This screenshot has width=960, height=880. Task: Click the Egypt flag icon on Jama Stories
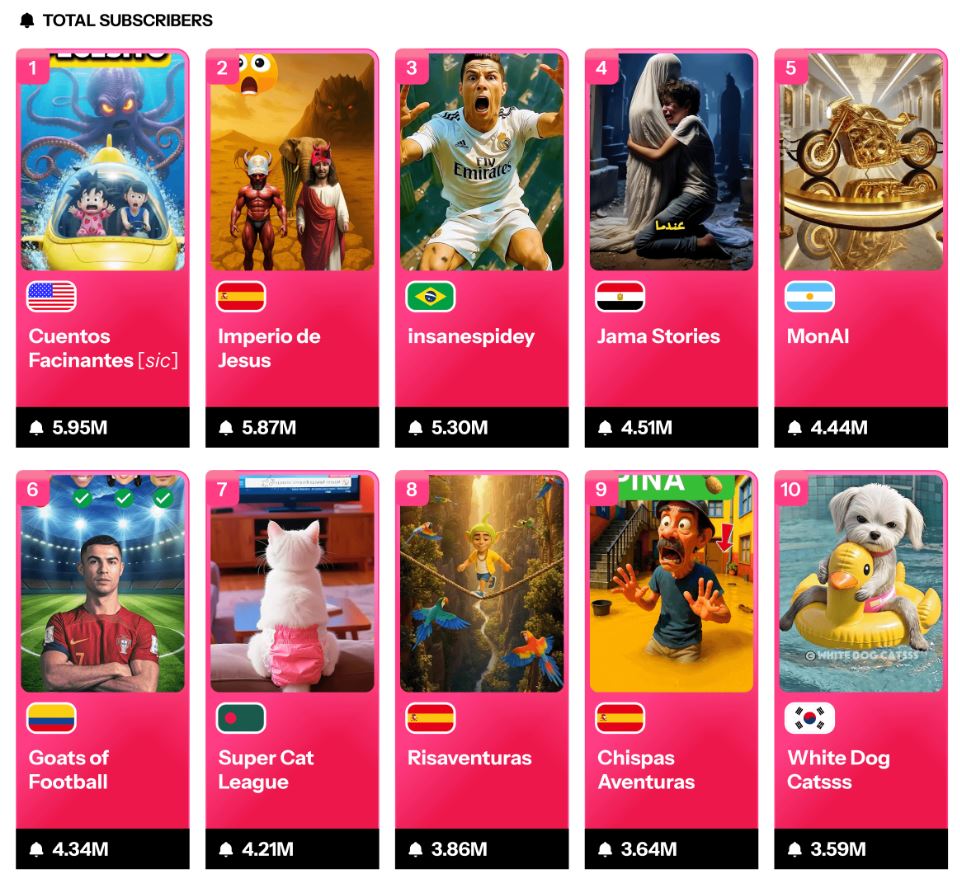[x=620, y=296]
